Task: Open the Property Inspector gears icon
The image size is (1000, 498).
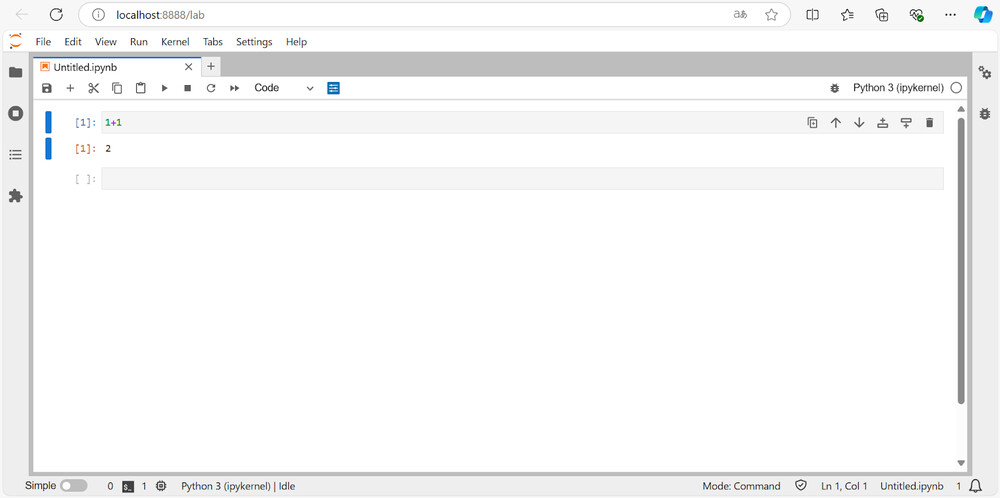Action: (985, 73)
